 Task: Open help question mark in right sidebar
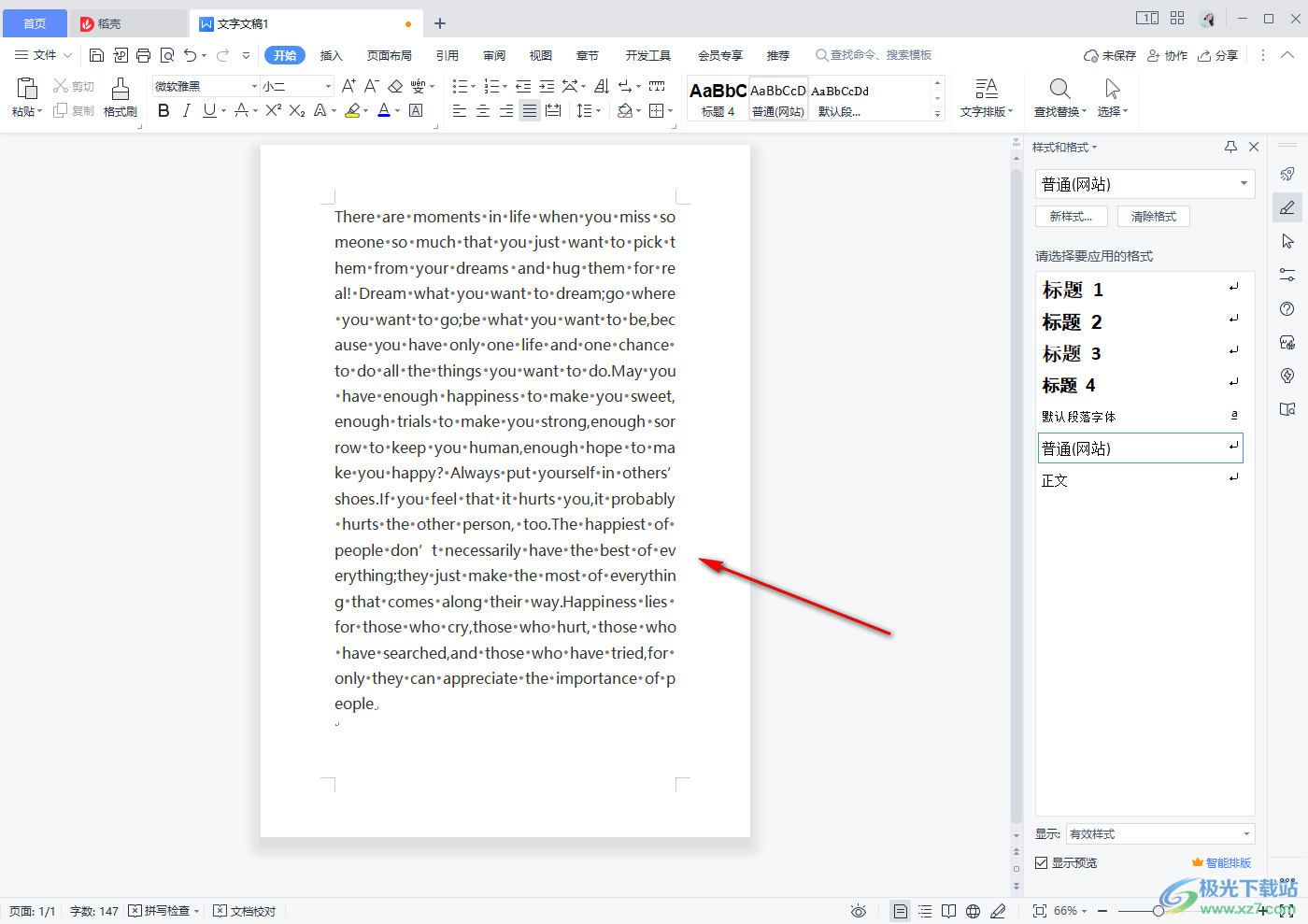[x=1287, y=308]
